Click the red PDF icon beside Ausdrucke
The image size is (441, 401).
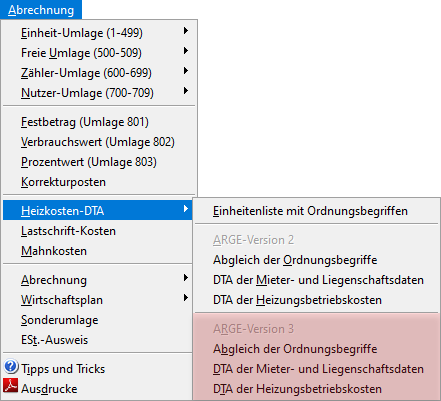(11, 386)
